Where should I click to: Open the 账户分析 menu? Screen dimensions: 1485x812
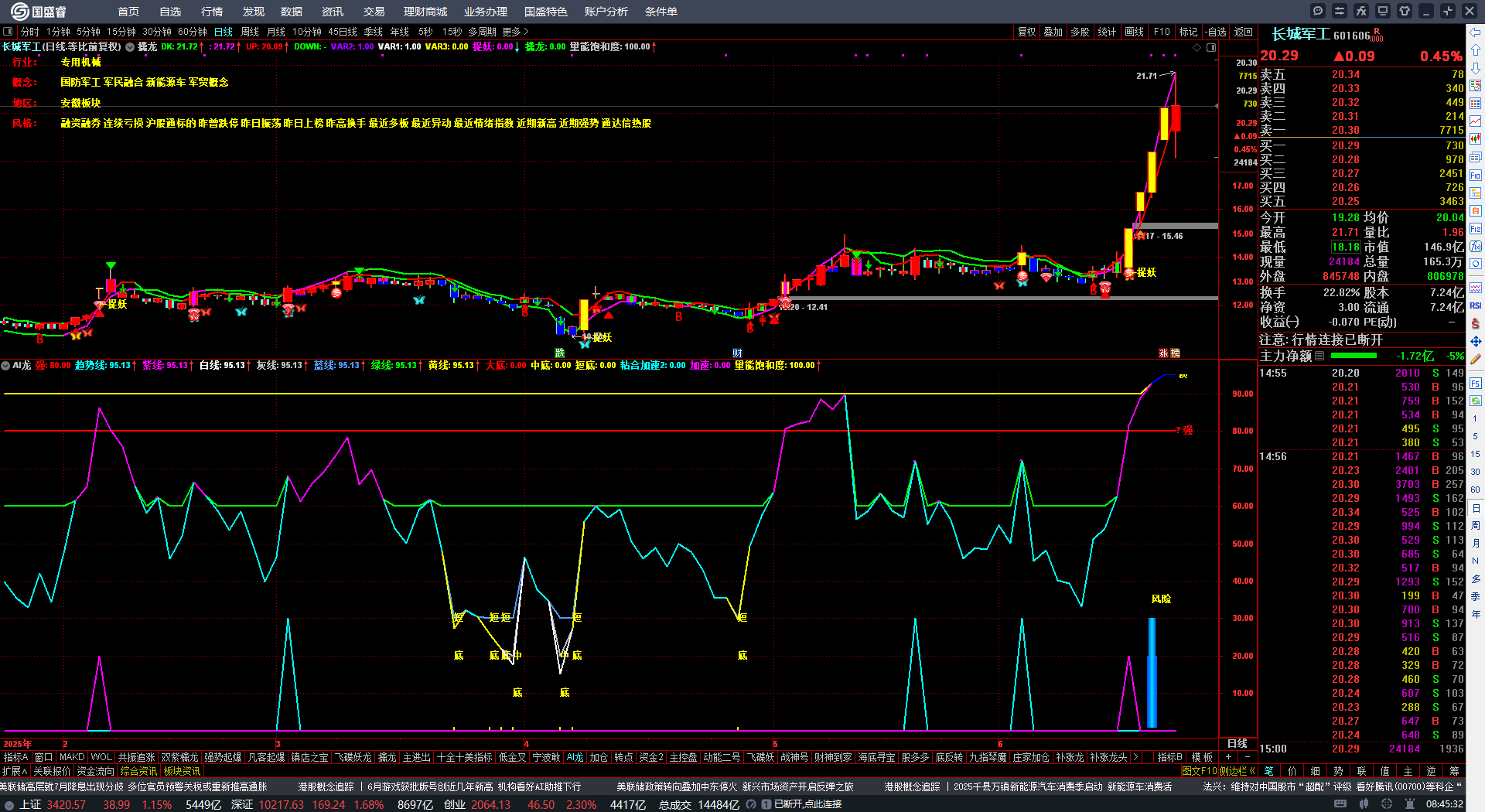[x=606, y=12]
